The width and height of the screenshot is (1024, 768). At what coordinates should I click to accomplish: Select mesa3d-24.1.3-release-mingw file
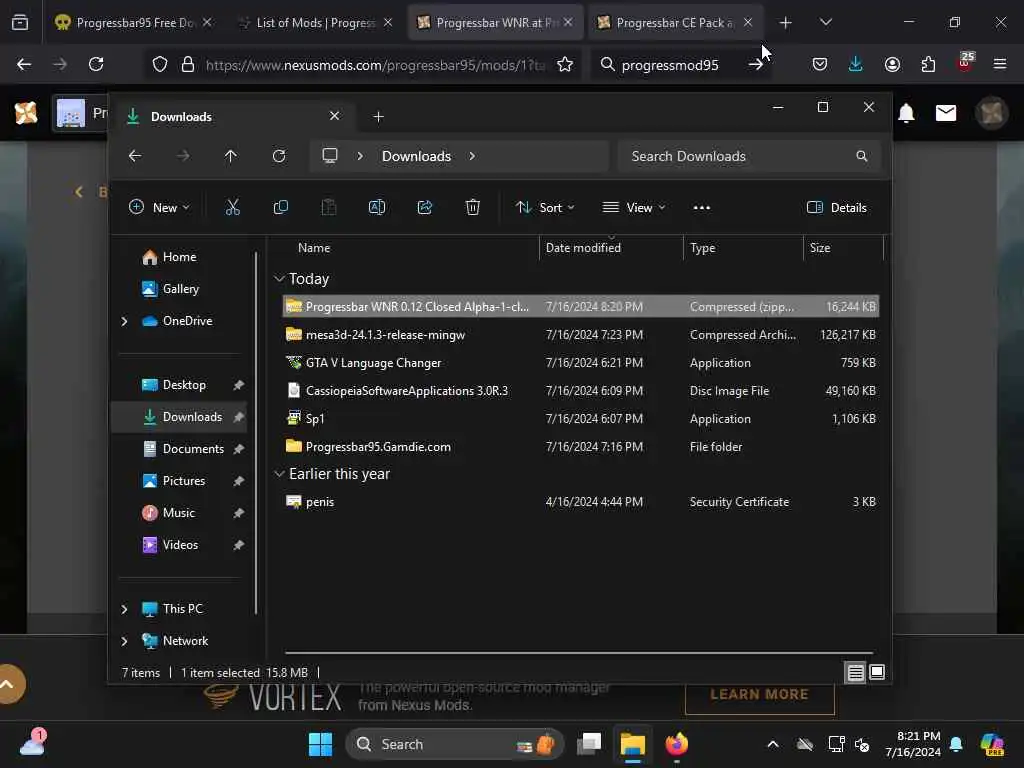(x=581, y=334)
